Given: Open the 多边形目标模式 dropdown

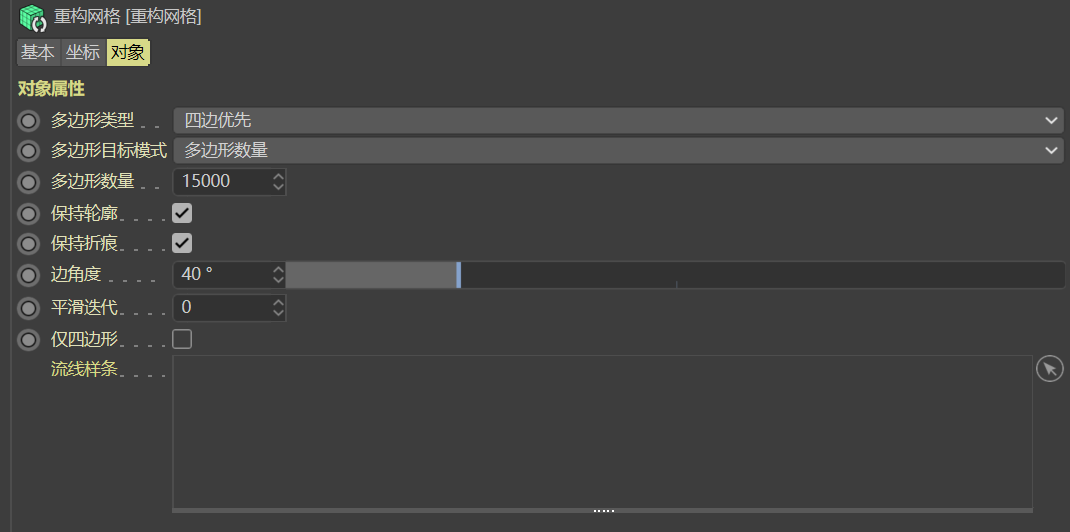Looking at the screenshot, I should point(618,150).
